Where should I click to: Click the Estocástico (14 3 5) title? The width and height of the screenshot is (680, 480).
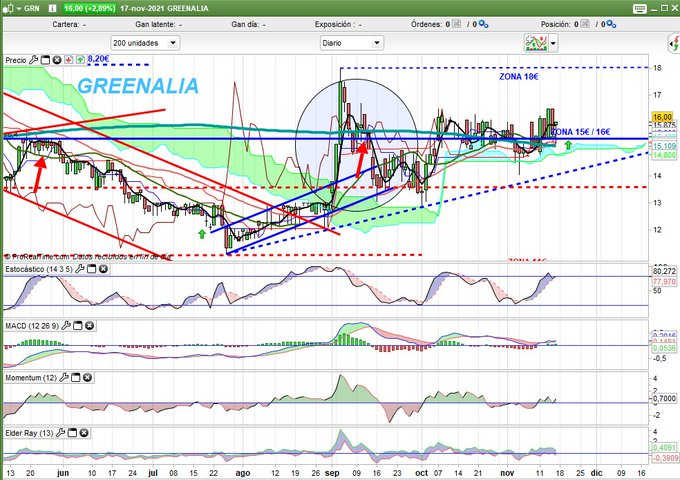(x=39, y=269)
